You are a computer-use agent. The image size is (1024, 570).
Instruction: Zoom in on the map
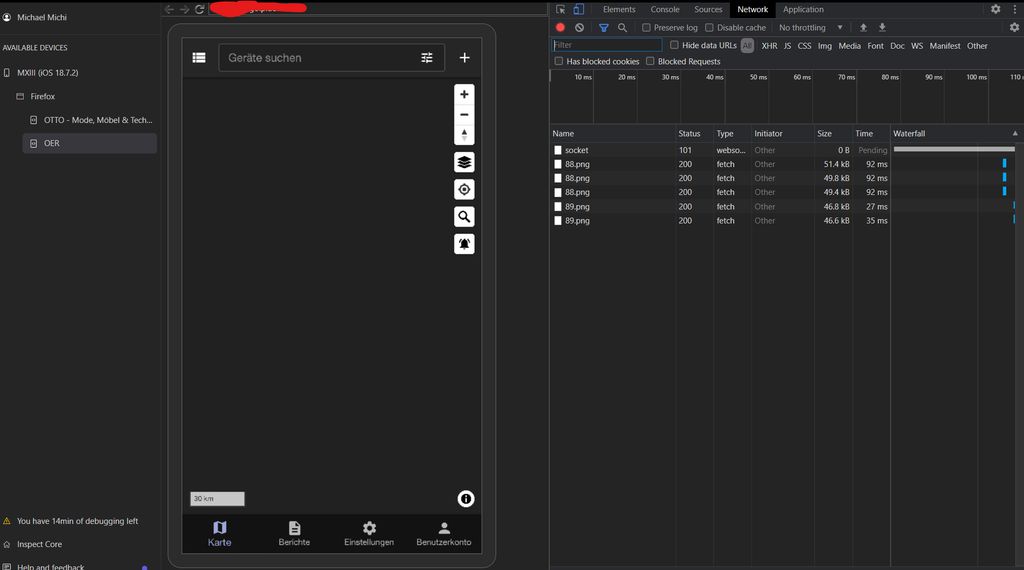click(464, 94)
